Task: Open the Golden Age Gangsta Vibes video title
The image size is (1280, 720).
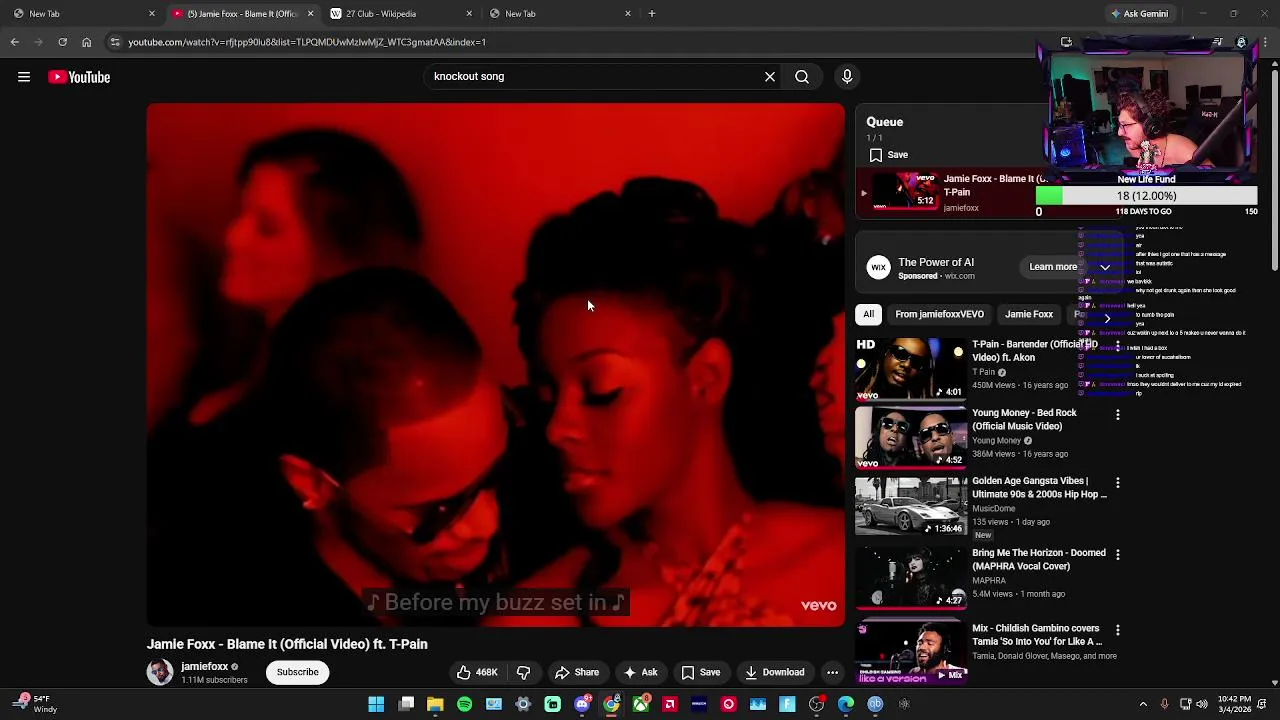Action: pyautogui.click(x=1039, y=488)
